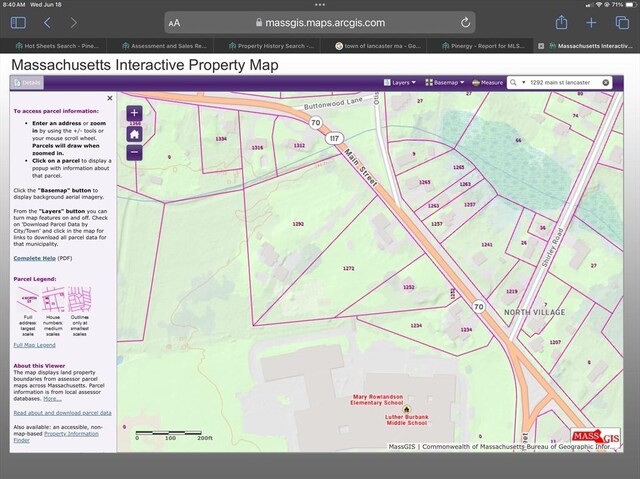
Task: Open the Safari share sheet
Action: point(561,22)
